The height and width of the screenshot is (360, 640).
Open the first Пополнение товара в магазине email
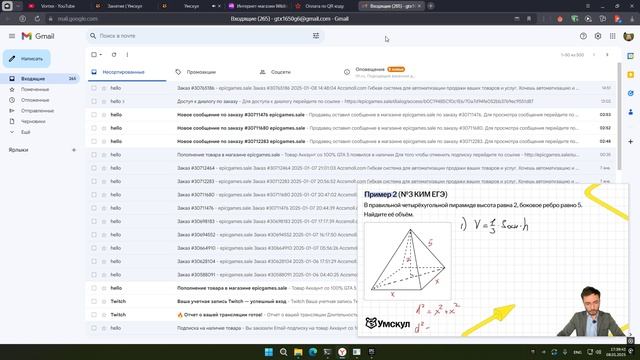(351, 155)
